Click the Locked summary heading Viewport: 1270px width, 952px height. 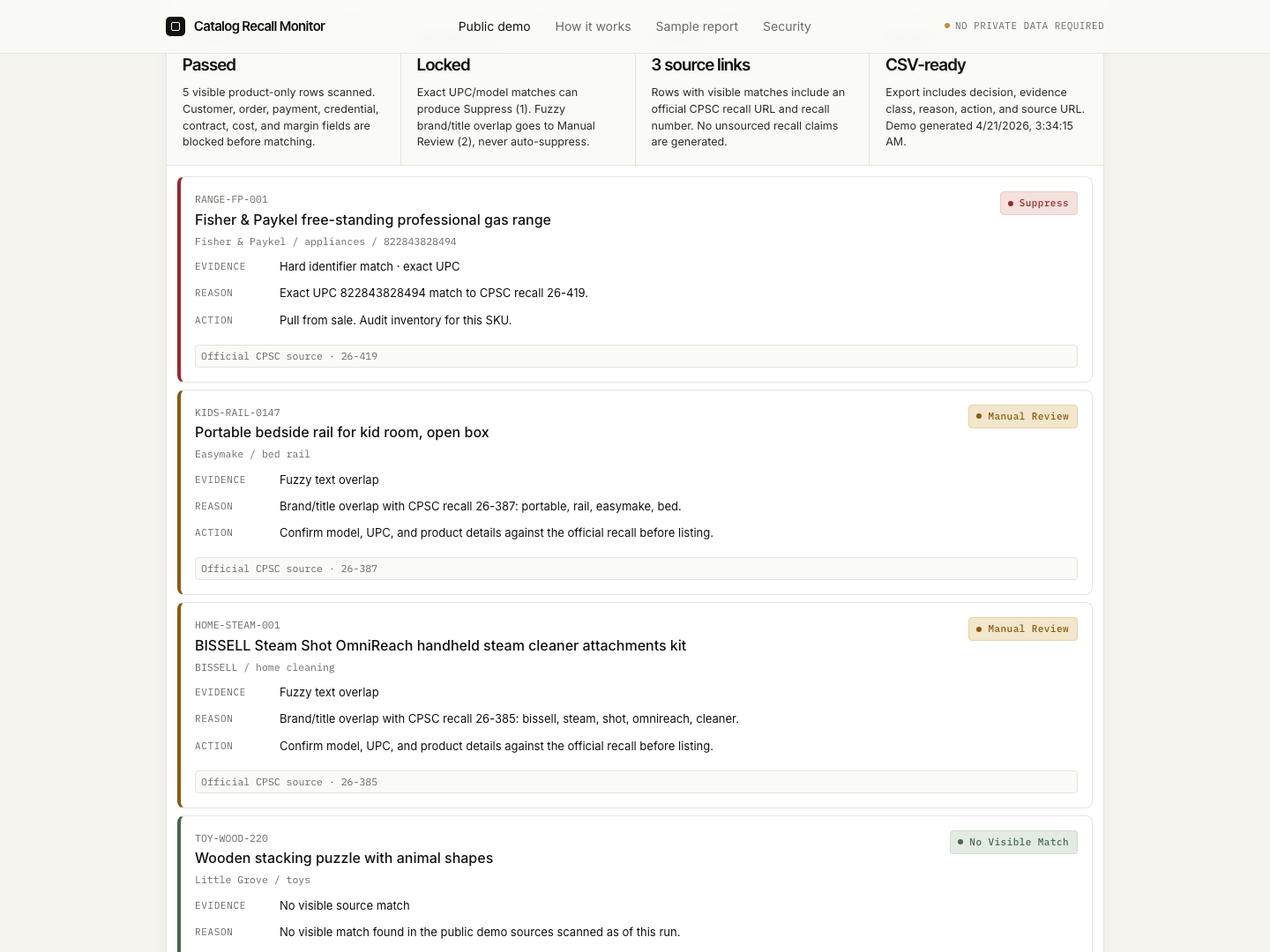coord(444,65)
